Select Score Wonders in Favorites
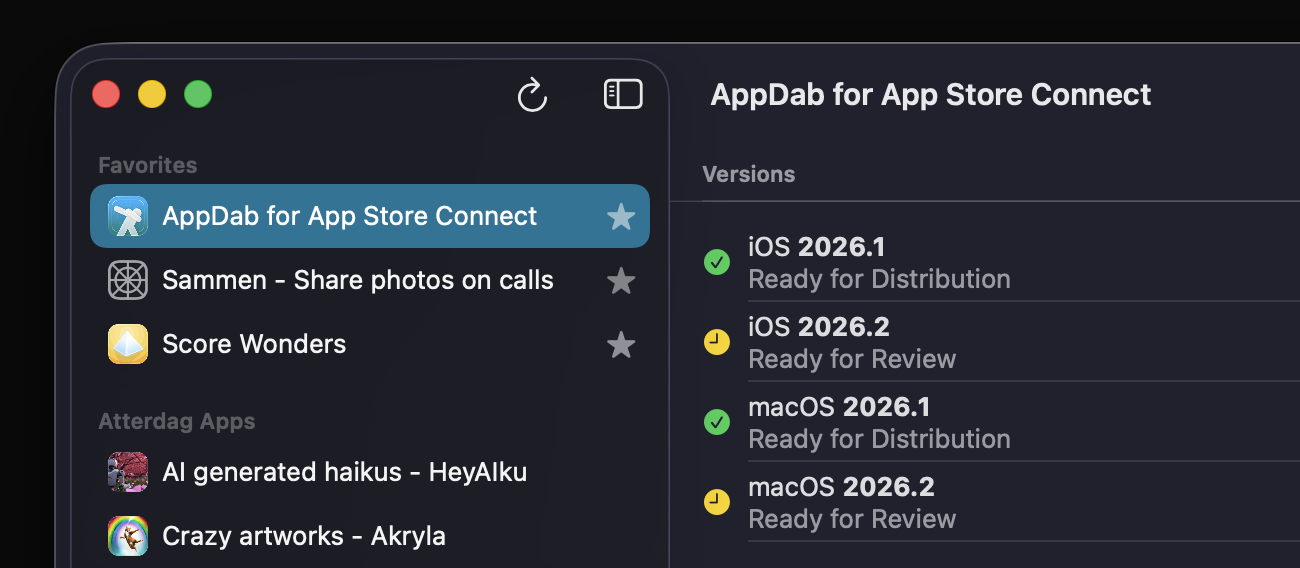Image resolution: width=1300 pixels, height=568 pixels. 370,344
